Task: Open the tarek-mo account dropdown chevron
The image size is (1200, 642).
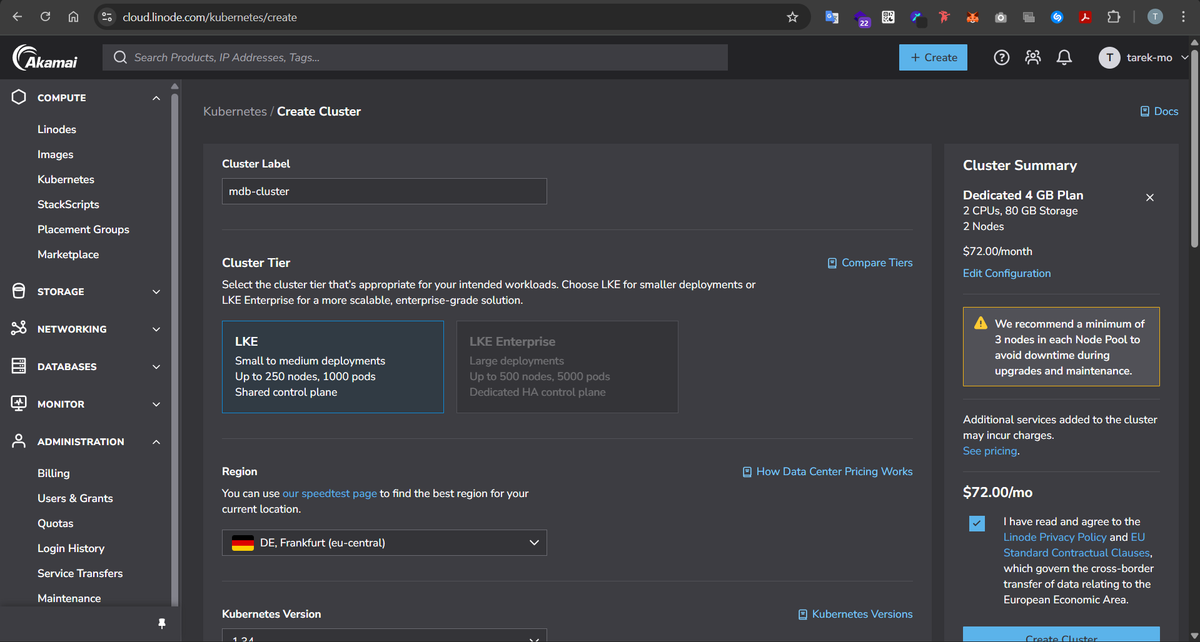Action: click(1185, 58)
